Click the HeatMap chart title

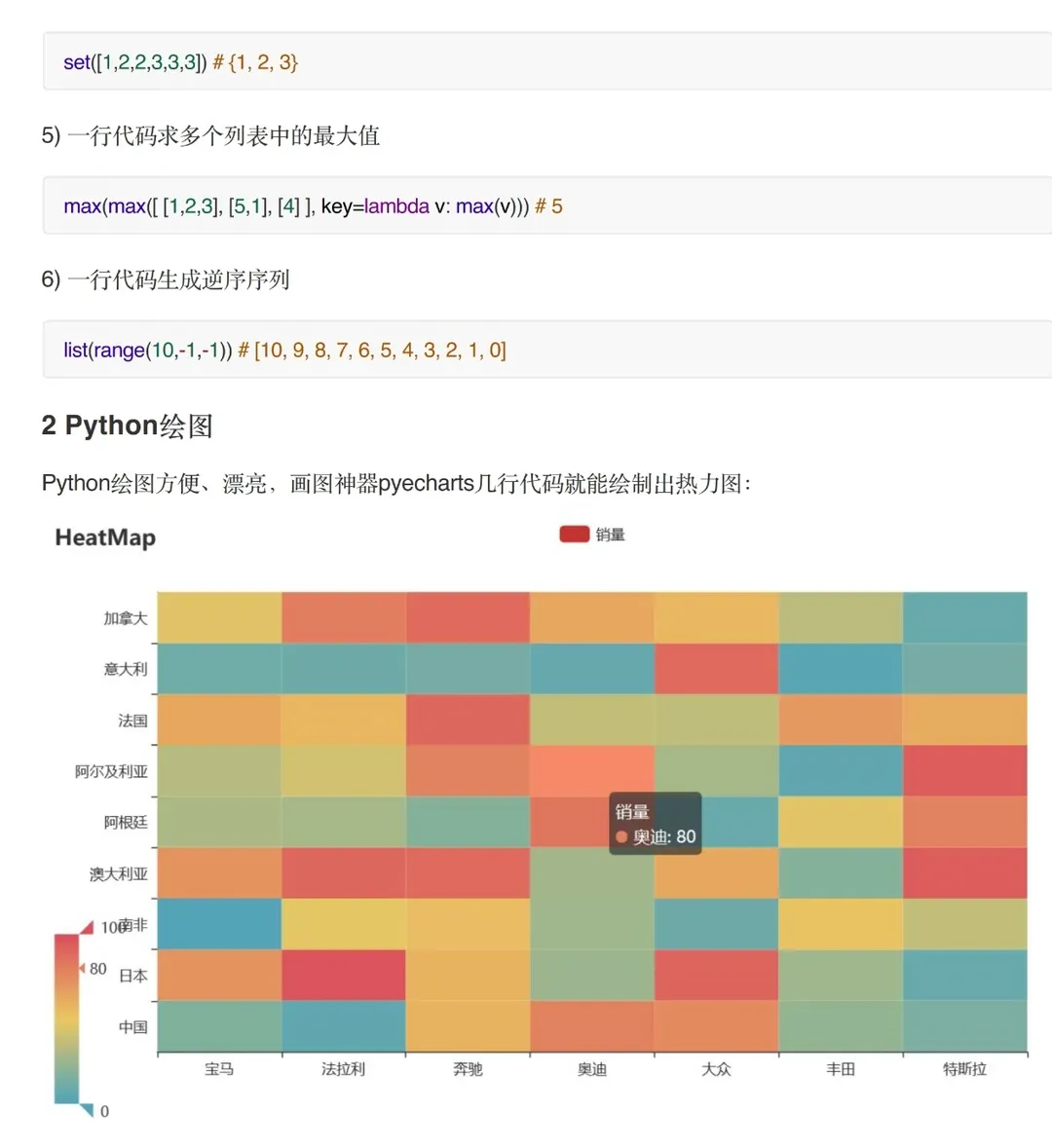[105, 537]
